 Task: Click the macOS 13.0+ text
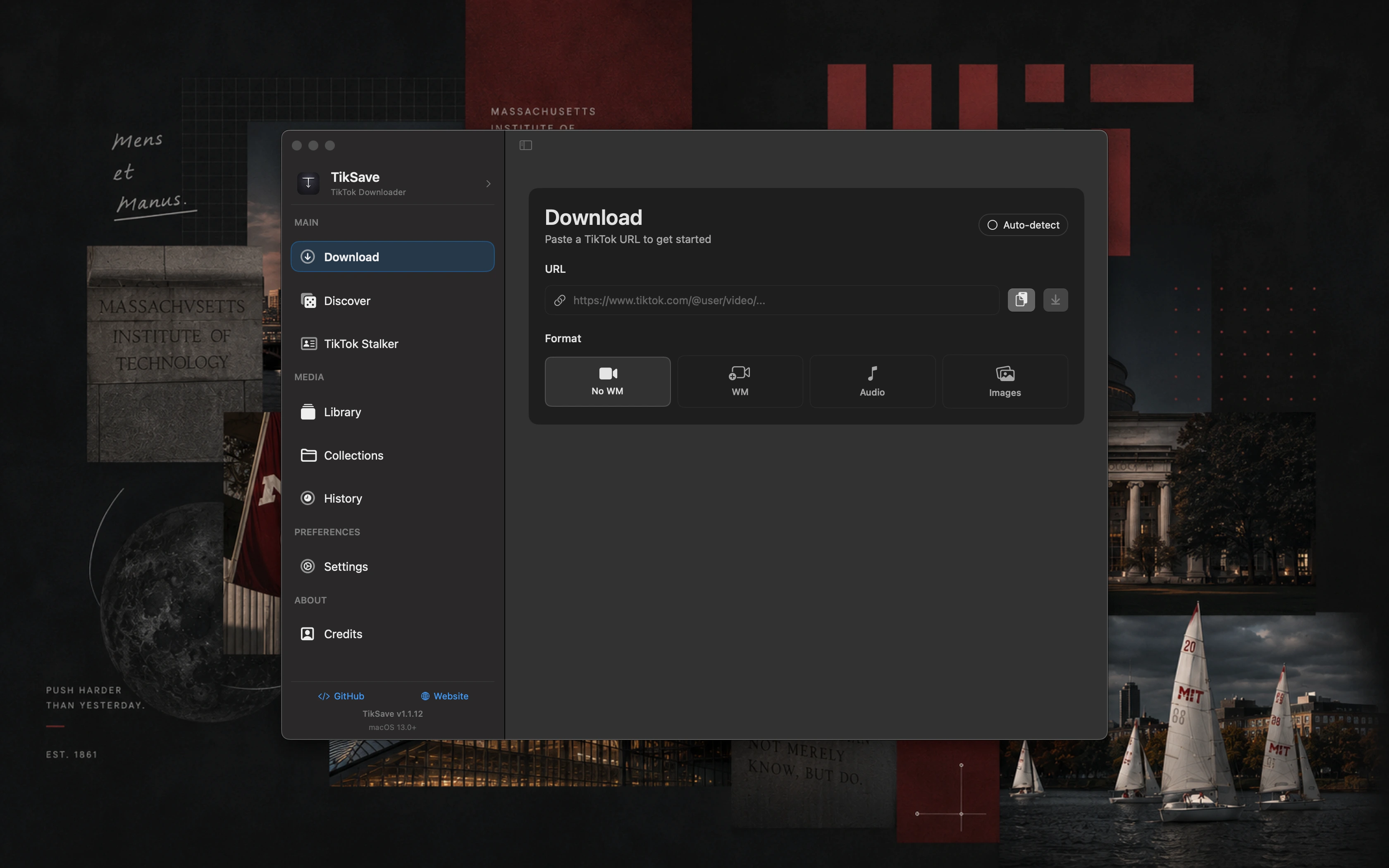(393, 727)
